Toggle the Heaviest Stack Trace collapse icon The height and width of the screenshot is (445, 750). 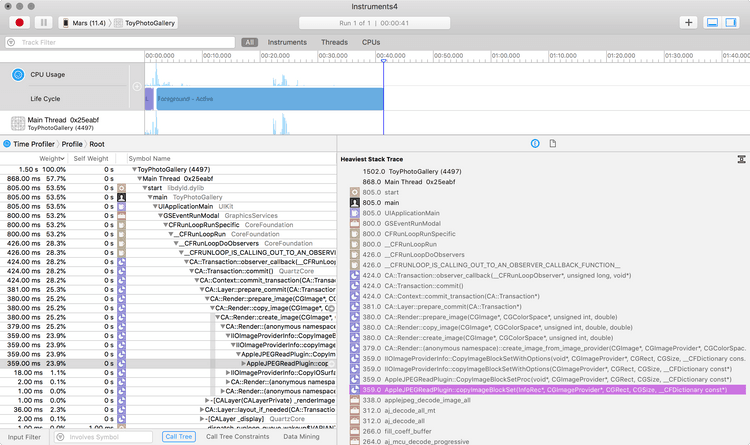point(741,159)
